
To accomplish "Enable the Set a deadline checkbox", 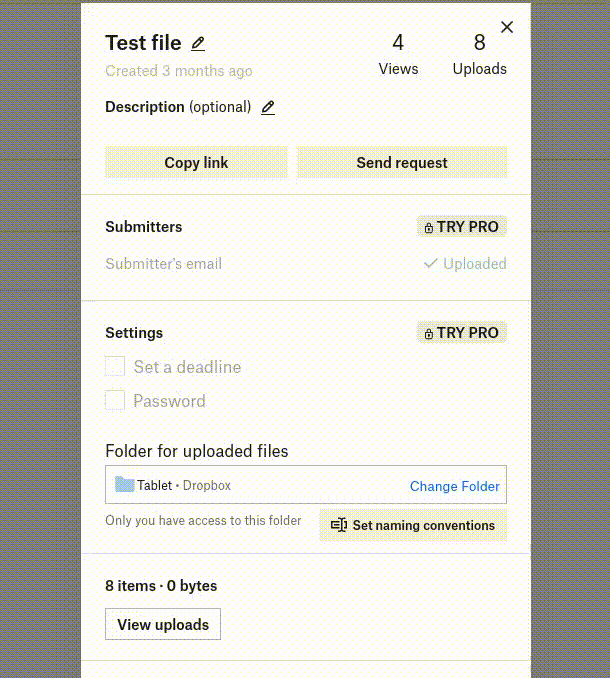I will click(116, 367).
